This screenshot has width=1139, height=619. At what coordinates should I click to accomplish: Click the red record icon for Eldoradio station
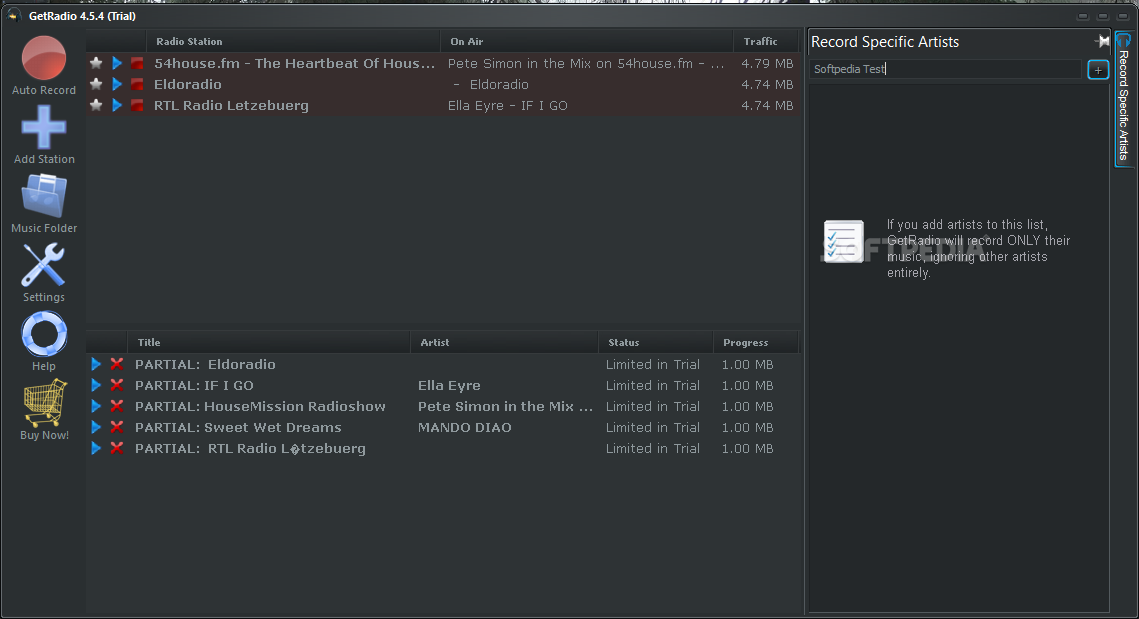point(137,84)
